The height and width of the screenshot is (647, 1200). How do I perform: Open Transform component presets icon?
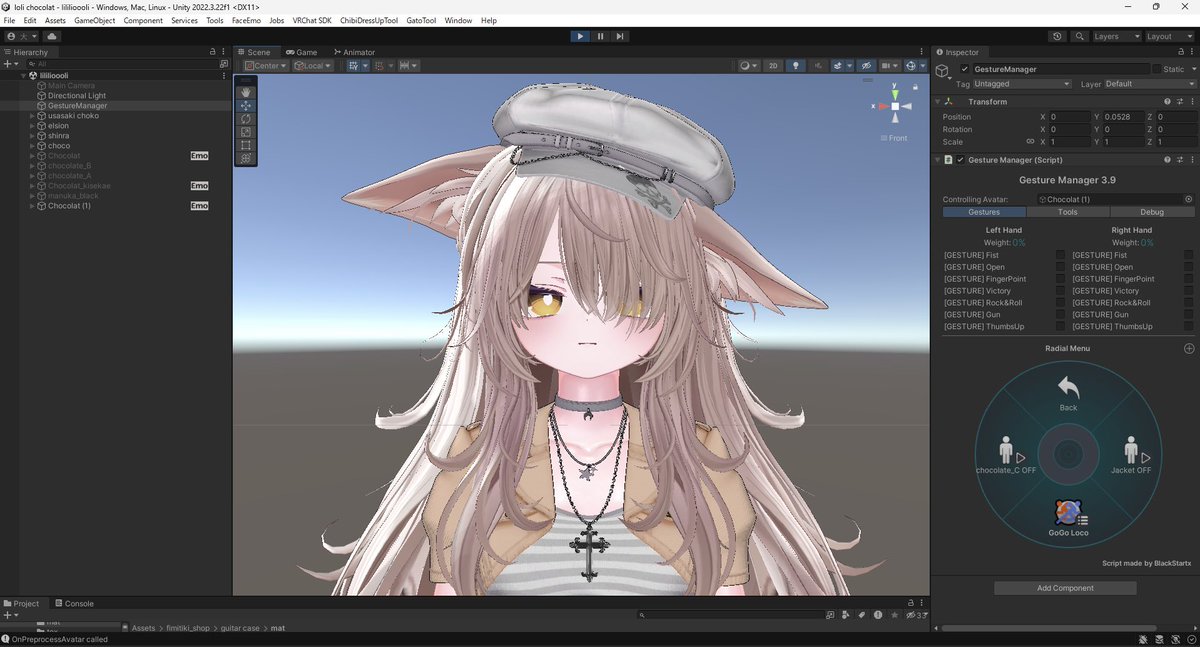[1178, 102]
